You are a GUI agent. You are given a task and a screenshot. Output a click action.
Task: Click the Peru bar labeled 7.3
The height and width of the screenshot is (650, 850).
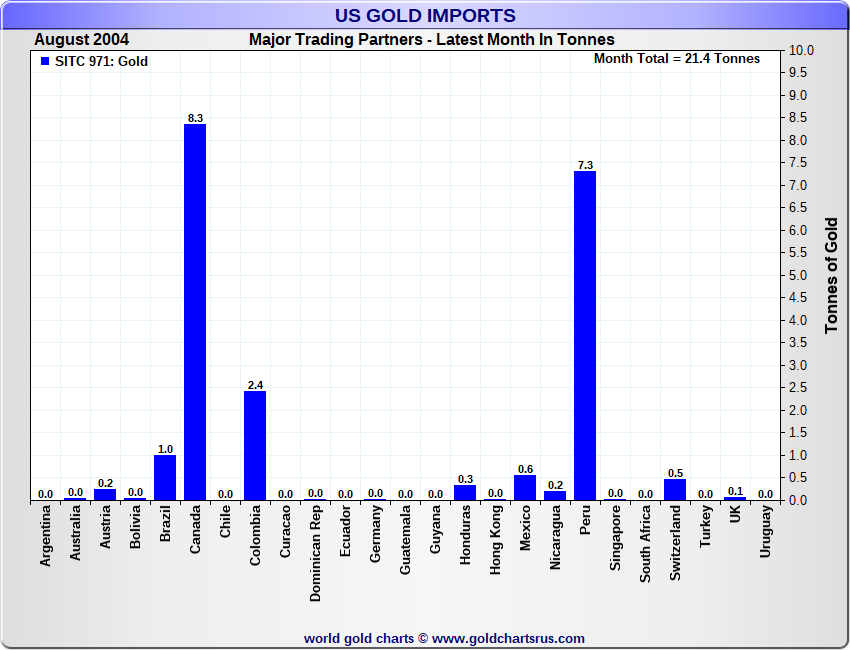[x=585, y=335]
